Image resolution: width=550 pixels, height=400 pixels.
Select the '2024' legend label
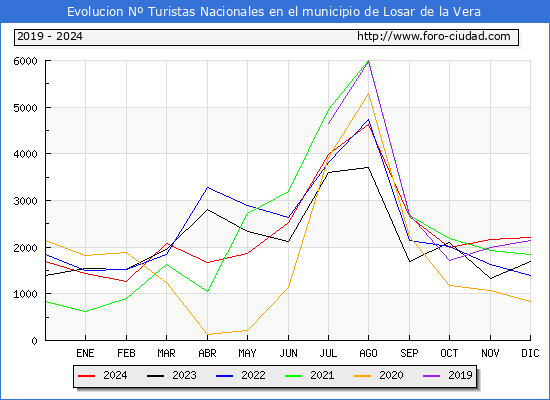point(115,375)
